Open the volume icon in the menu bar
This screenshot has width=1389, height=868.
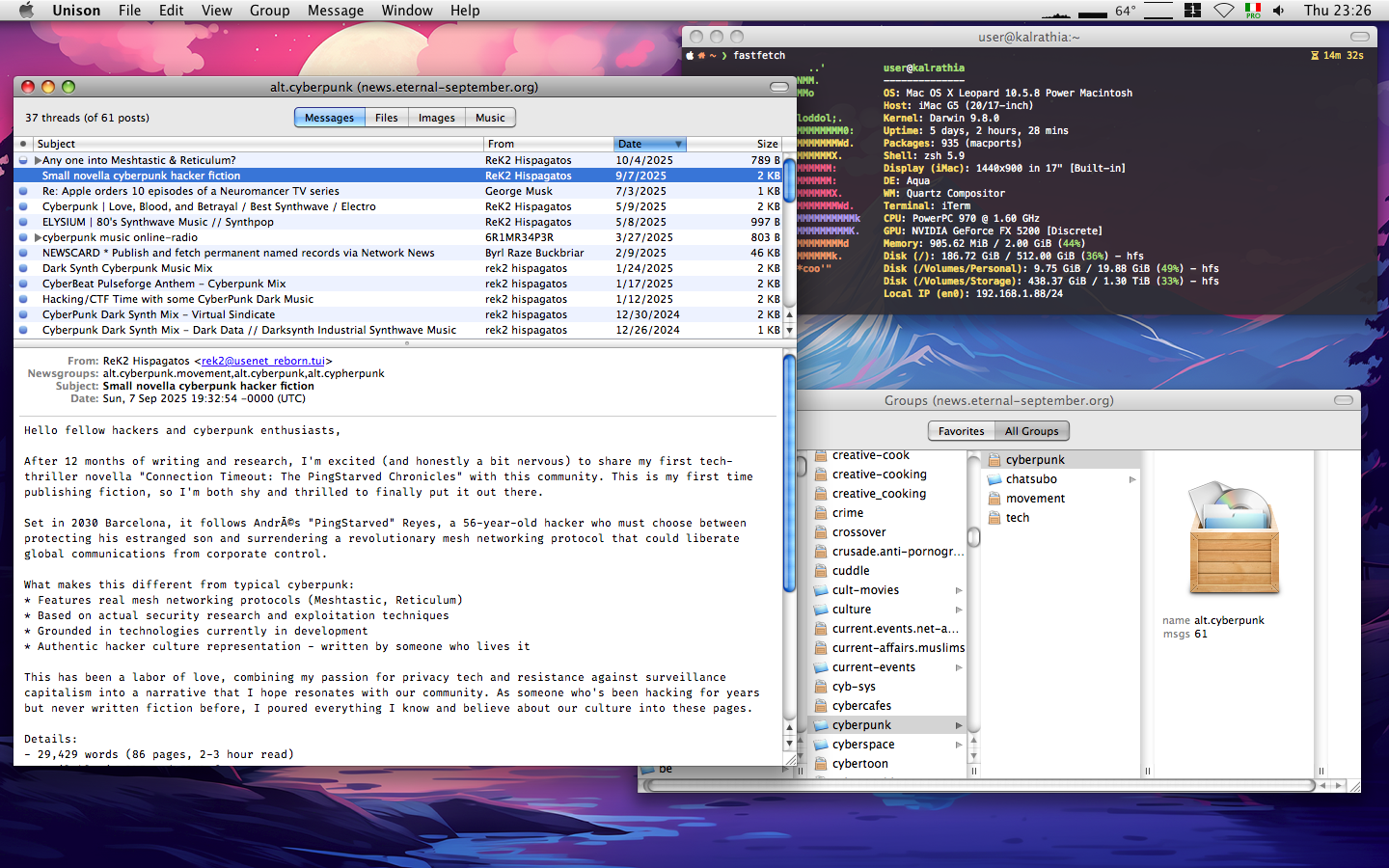1278,11
